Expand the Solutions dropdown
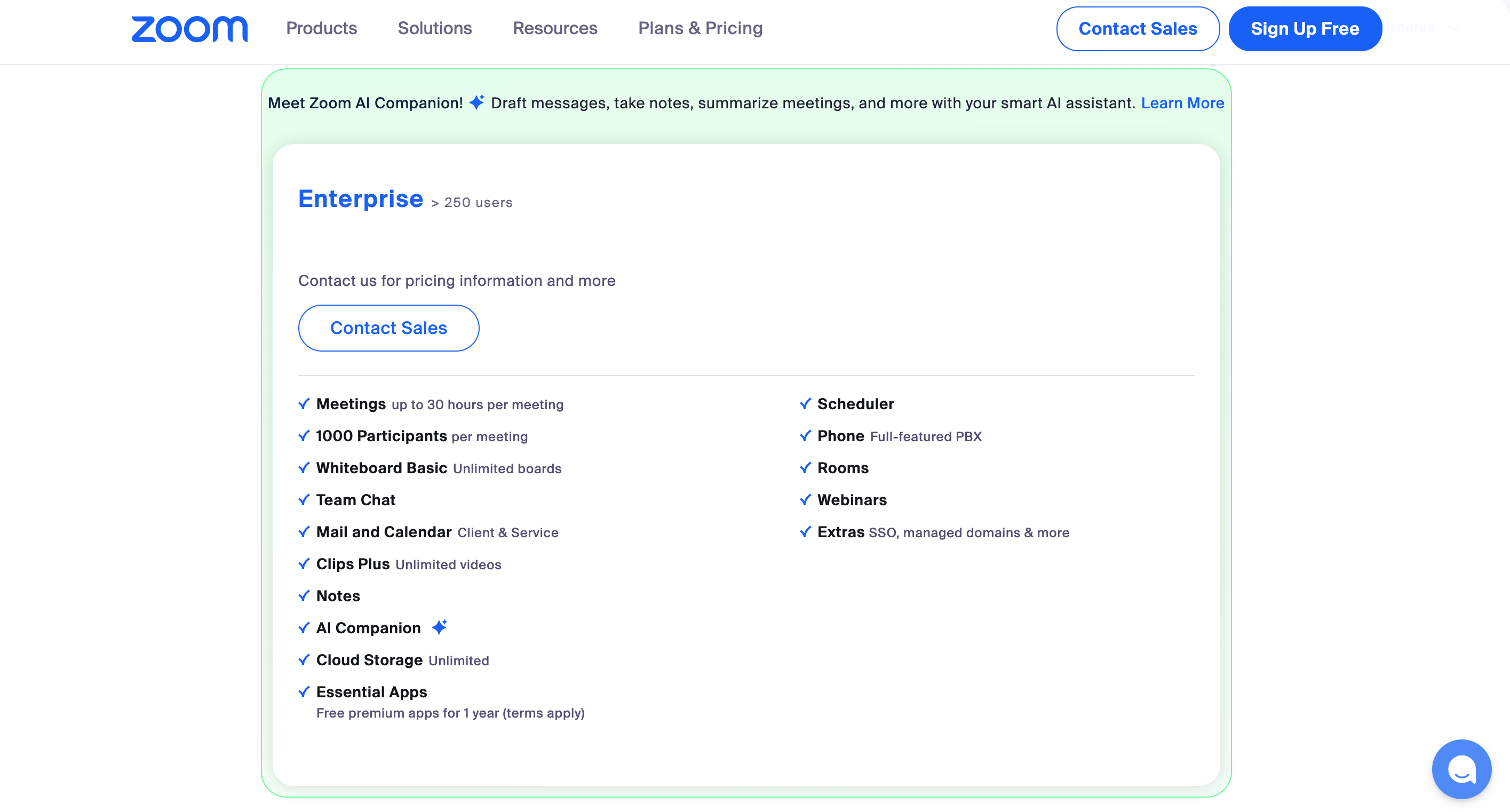The width and height of the screenshot is (1510, 812). [434, 28]
